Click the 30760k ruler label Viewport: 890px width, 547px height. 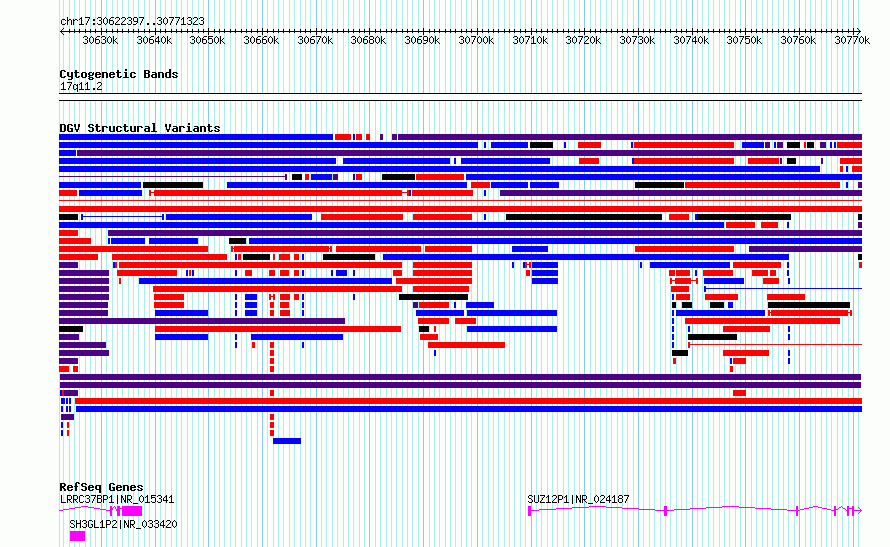click(x=799, y=40)
